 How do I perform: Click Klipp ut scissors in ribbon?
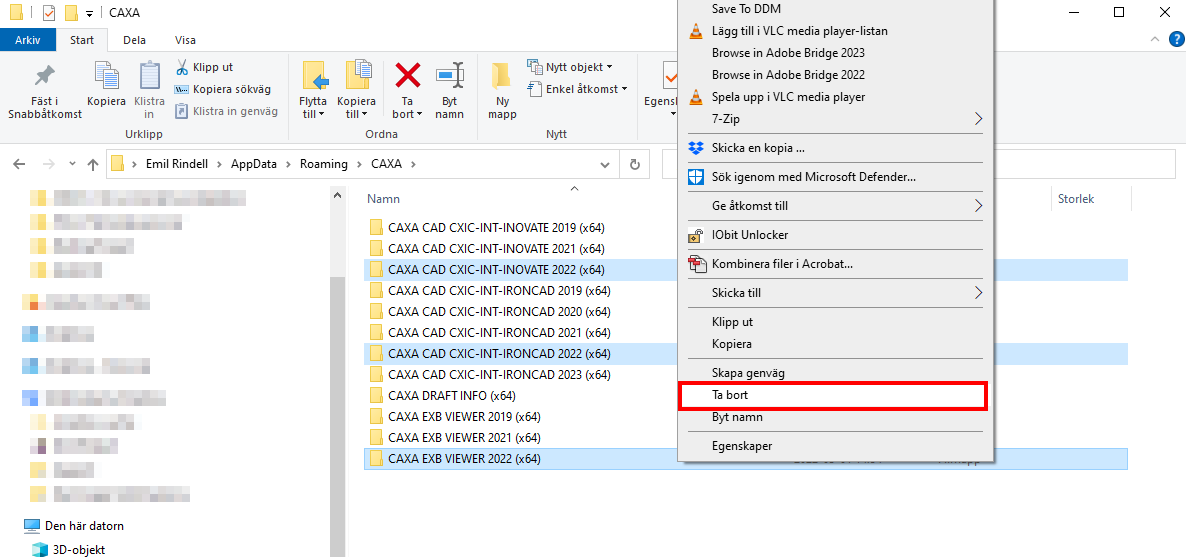204,67
